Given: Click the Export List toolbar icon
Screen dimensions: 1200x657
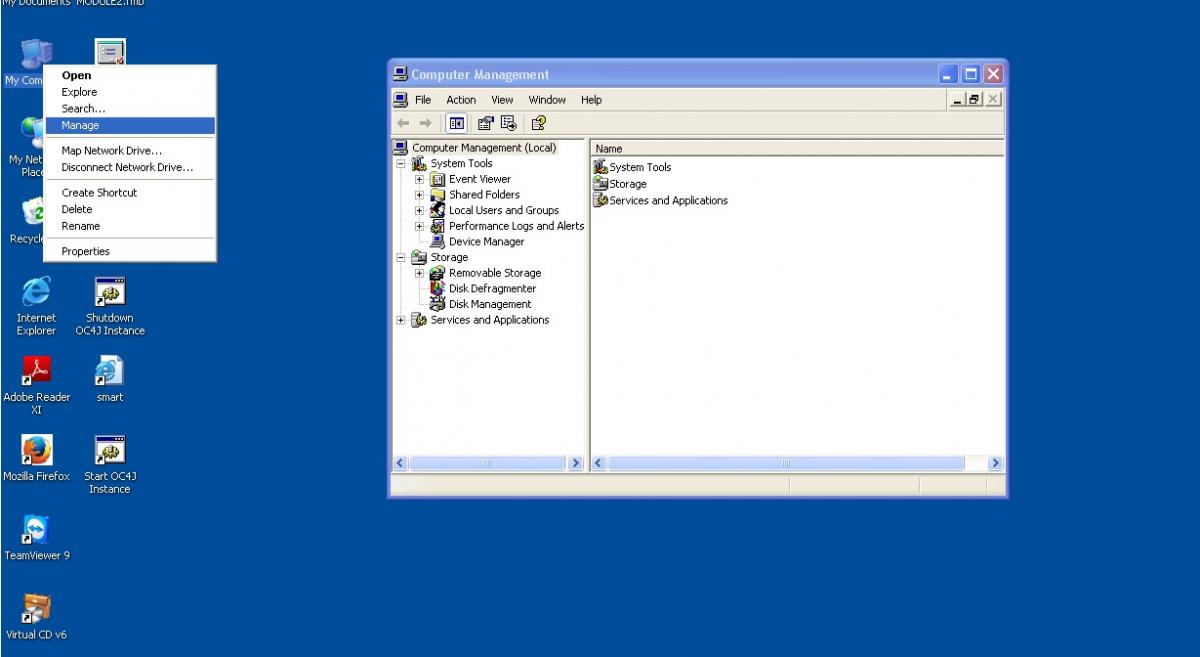Looking at the screenshot, I should tap(509, 123).
